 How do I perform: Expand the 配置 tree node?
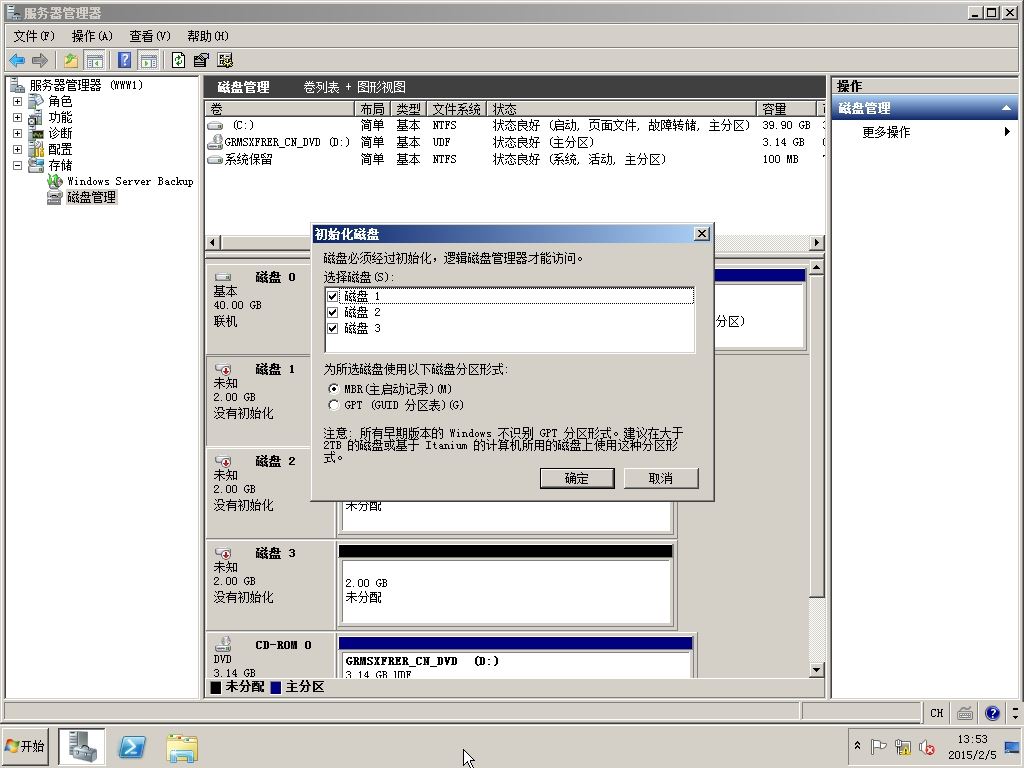18,150
